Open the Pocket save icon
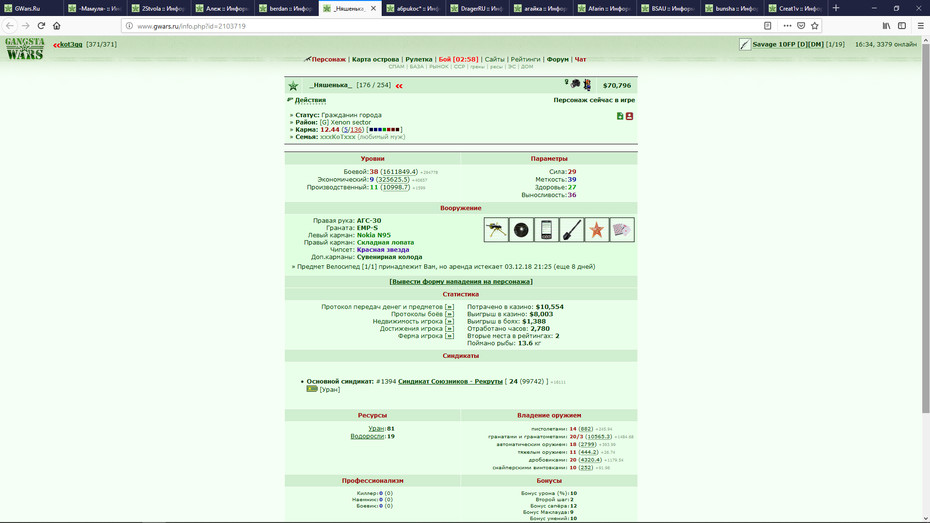This screenshot has width=930, height=523. pos(801,25)
